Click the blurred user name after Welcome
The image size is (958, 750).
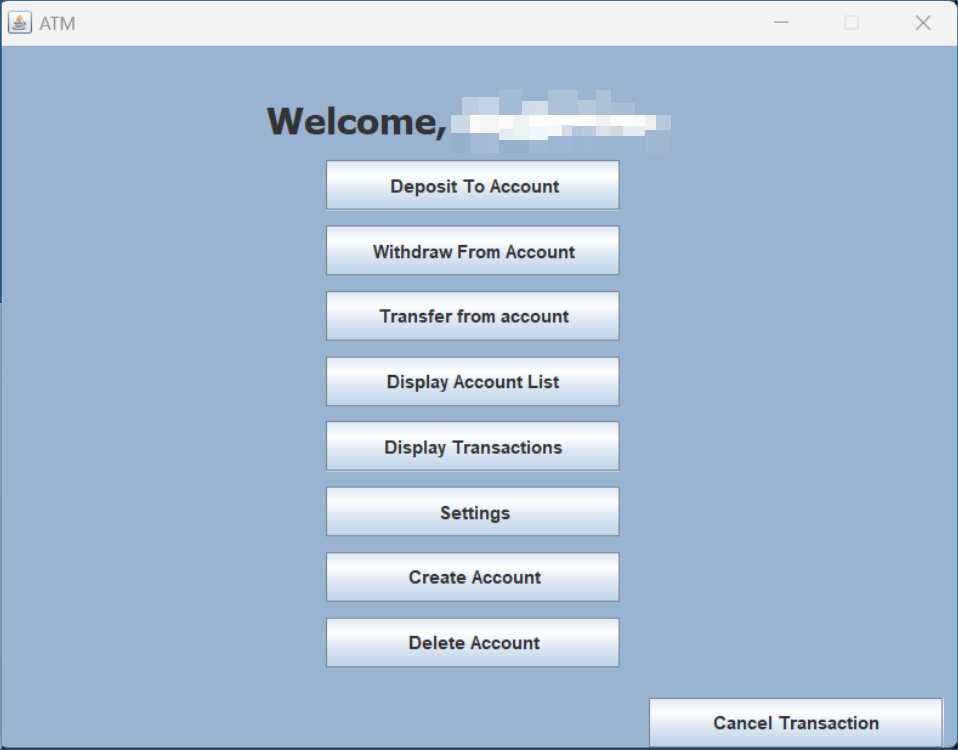[x=560, y=122]
